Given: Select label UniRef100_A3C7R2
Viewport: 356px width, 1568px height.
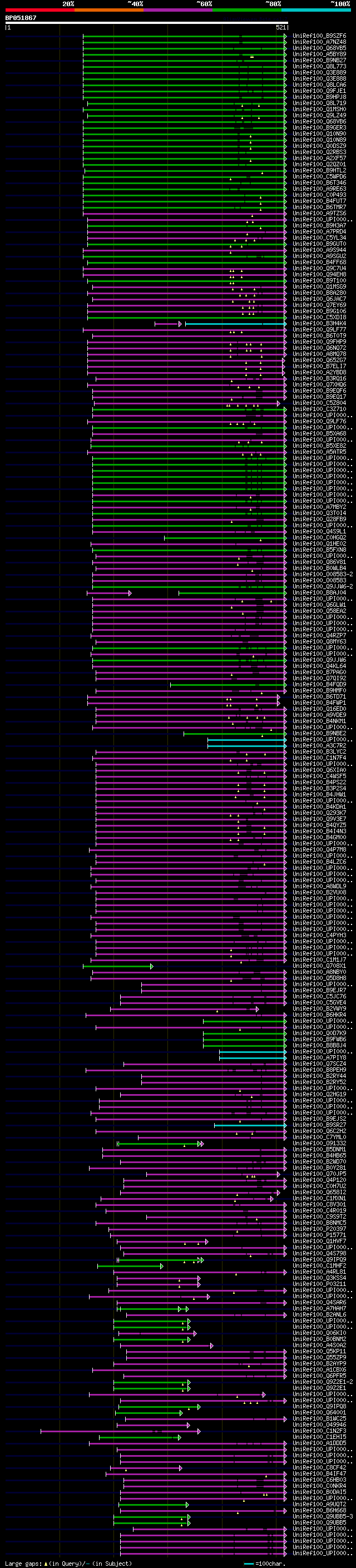Looking at the screenshot, I should 319,746.
